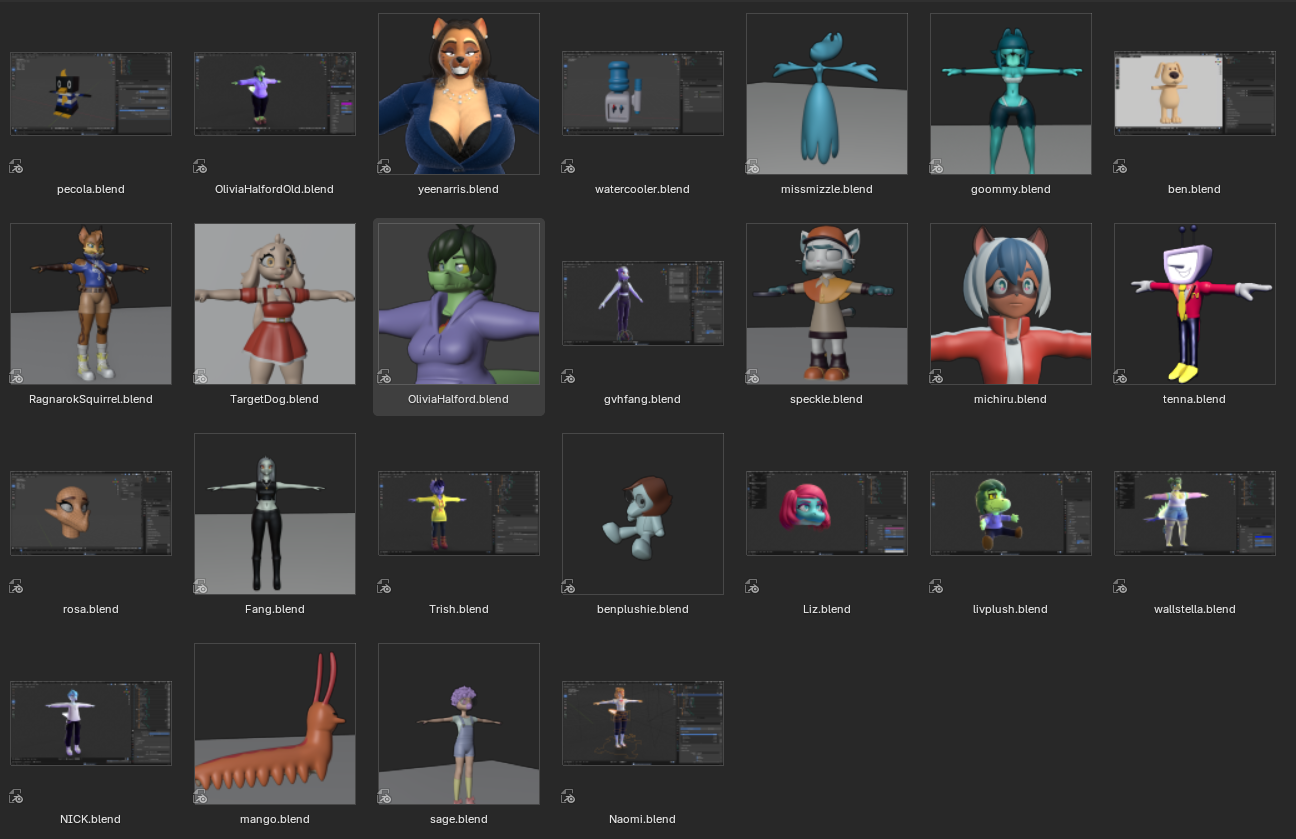1296x839 pixels.
Task: Click the blend-file badge icon under rosa thumbnail
Action: [16, 587]
